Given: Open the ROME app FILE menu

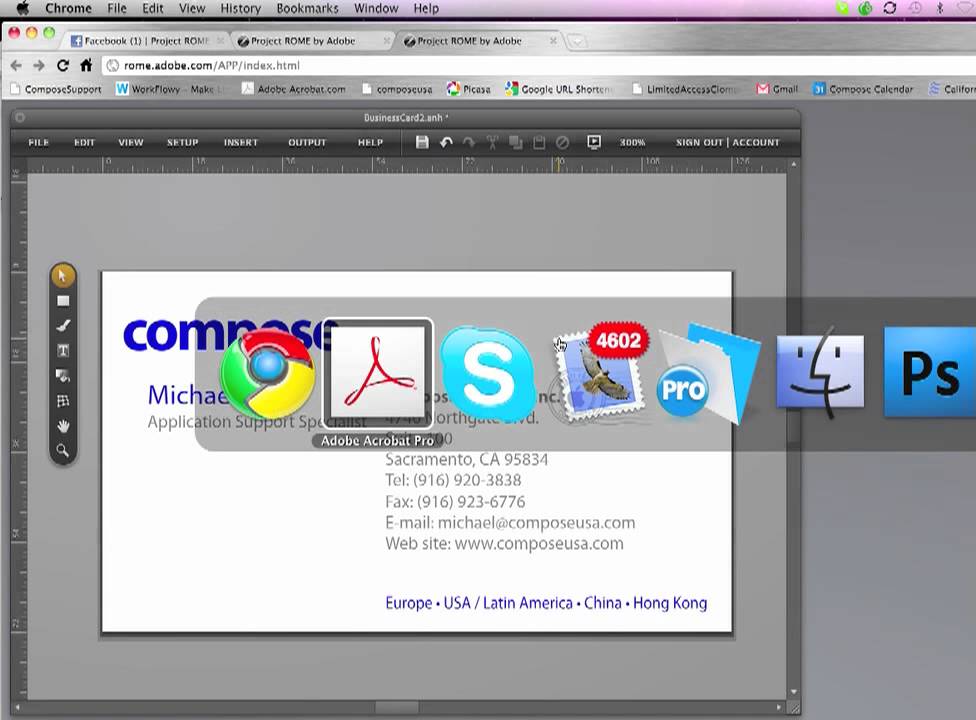Looking at the screenshot, I should [39, 143].
